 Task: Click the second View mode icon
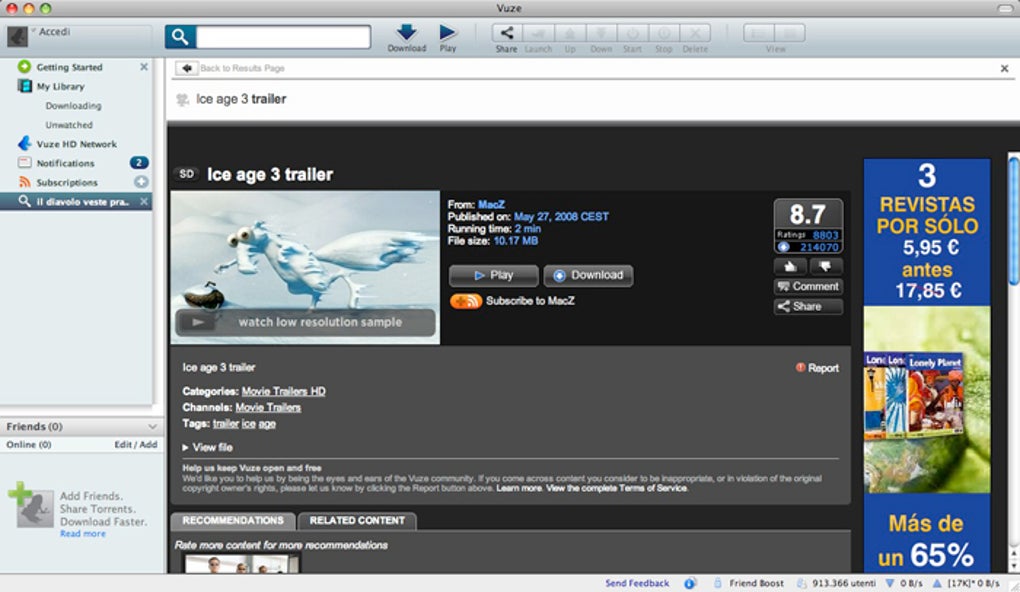(790, 33)
